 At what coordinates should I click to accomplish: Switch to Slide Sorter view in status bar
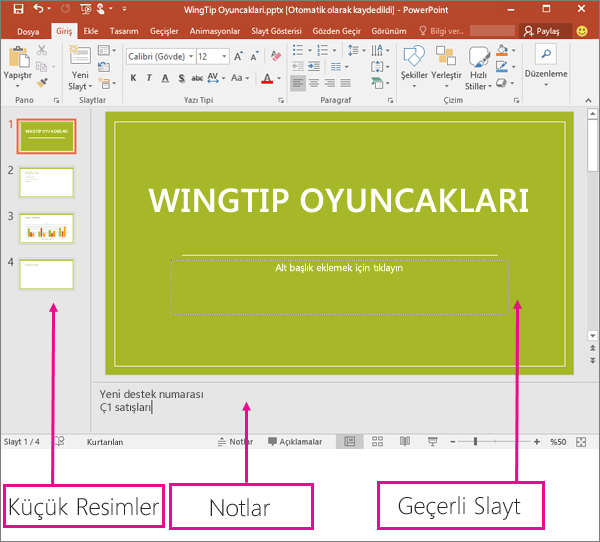pyautogui.click(x=377, y=441)
